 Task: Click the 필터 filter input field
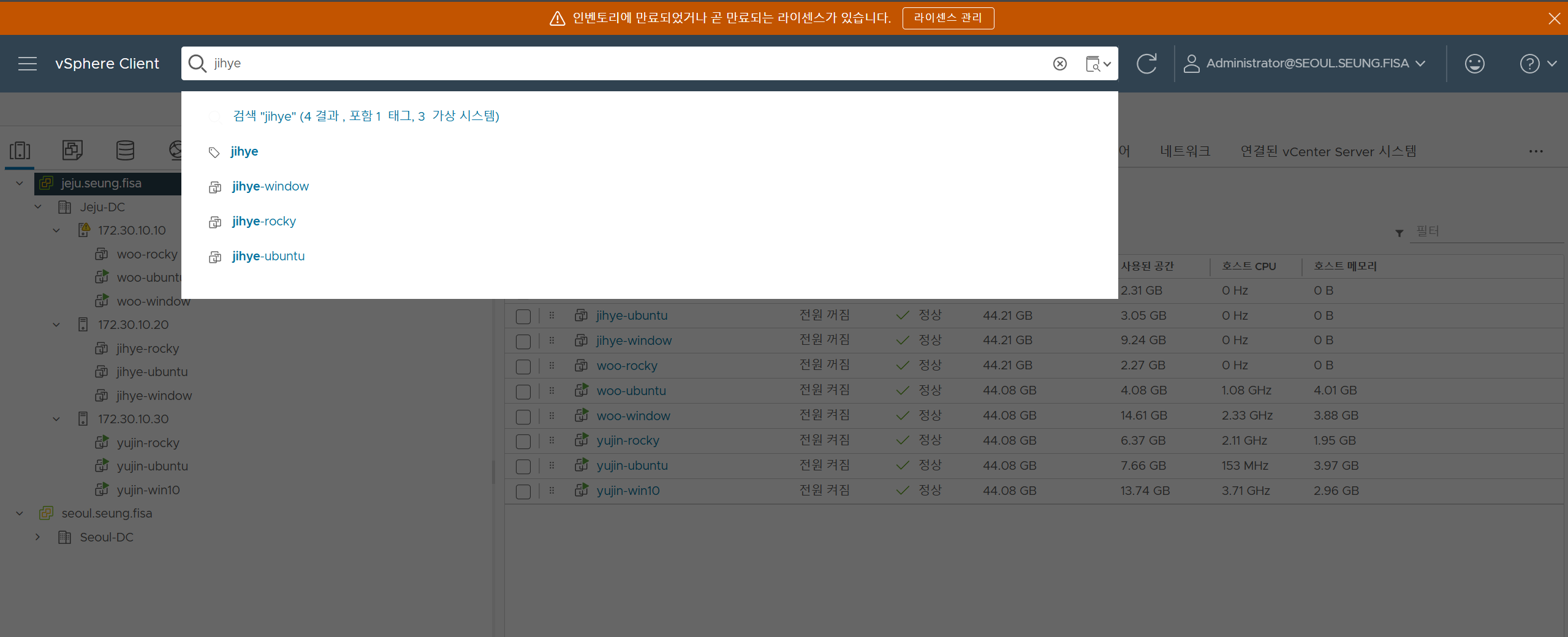click(1486, 232)
